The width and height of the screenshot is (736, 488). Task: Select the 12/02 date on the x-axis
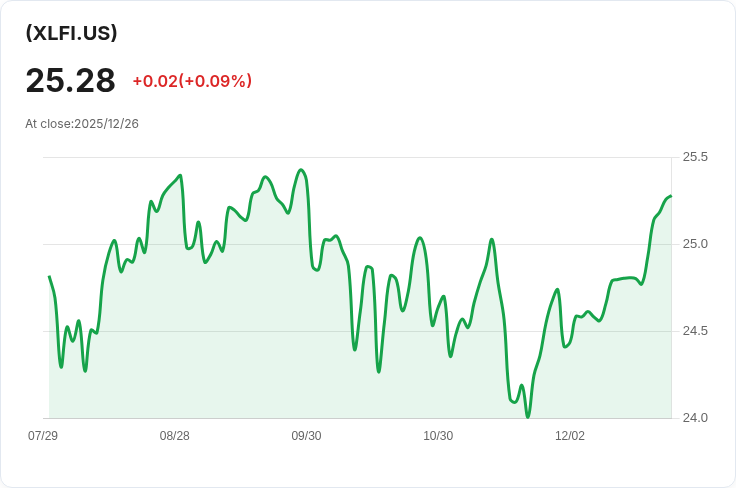[x=570, y=435]
